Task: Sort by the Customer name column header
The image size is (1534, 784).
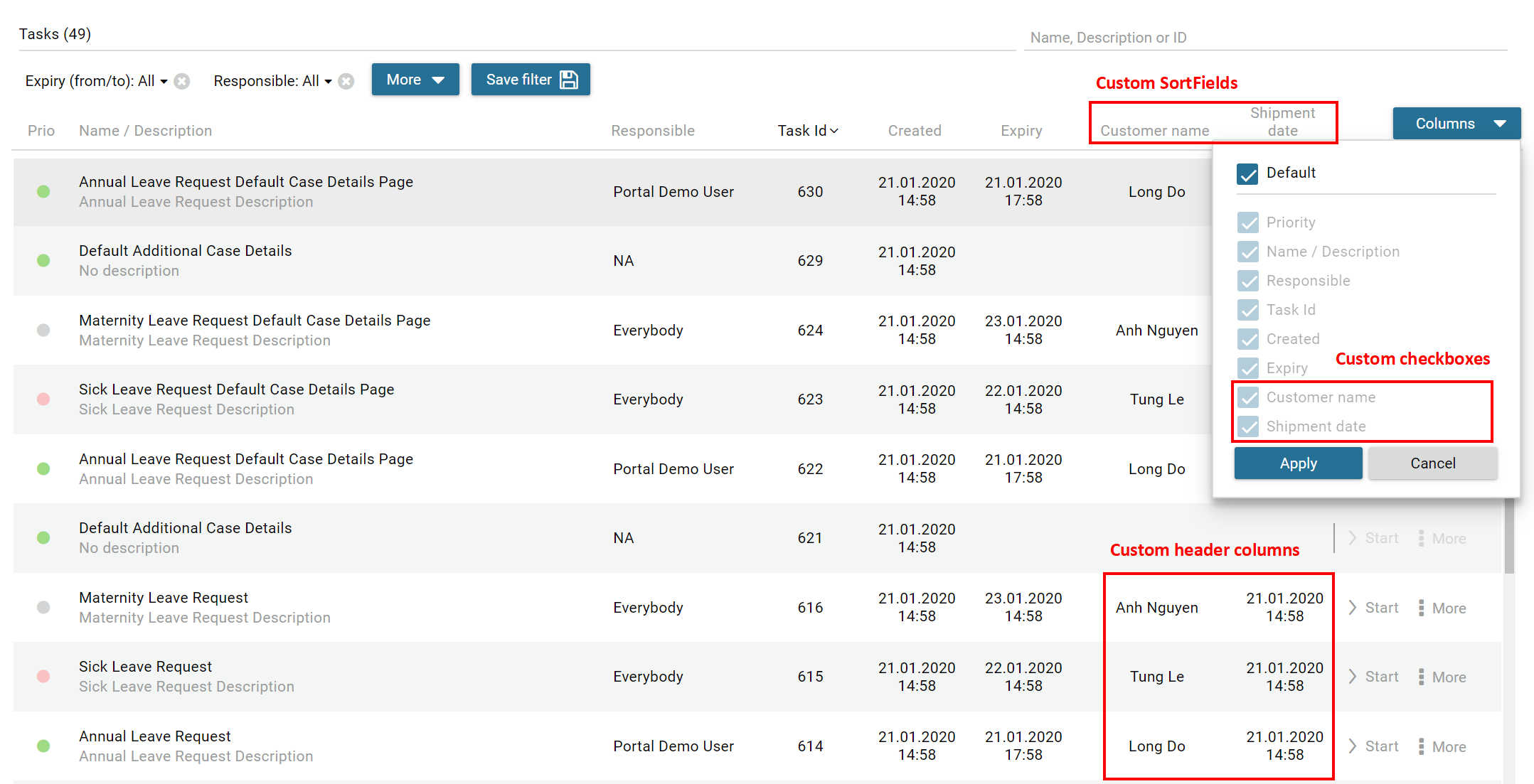Action: [x=1154, y=131]
